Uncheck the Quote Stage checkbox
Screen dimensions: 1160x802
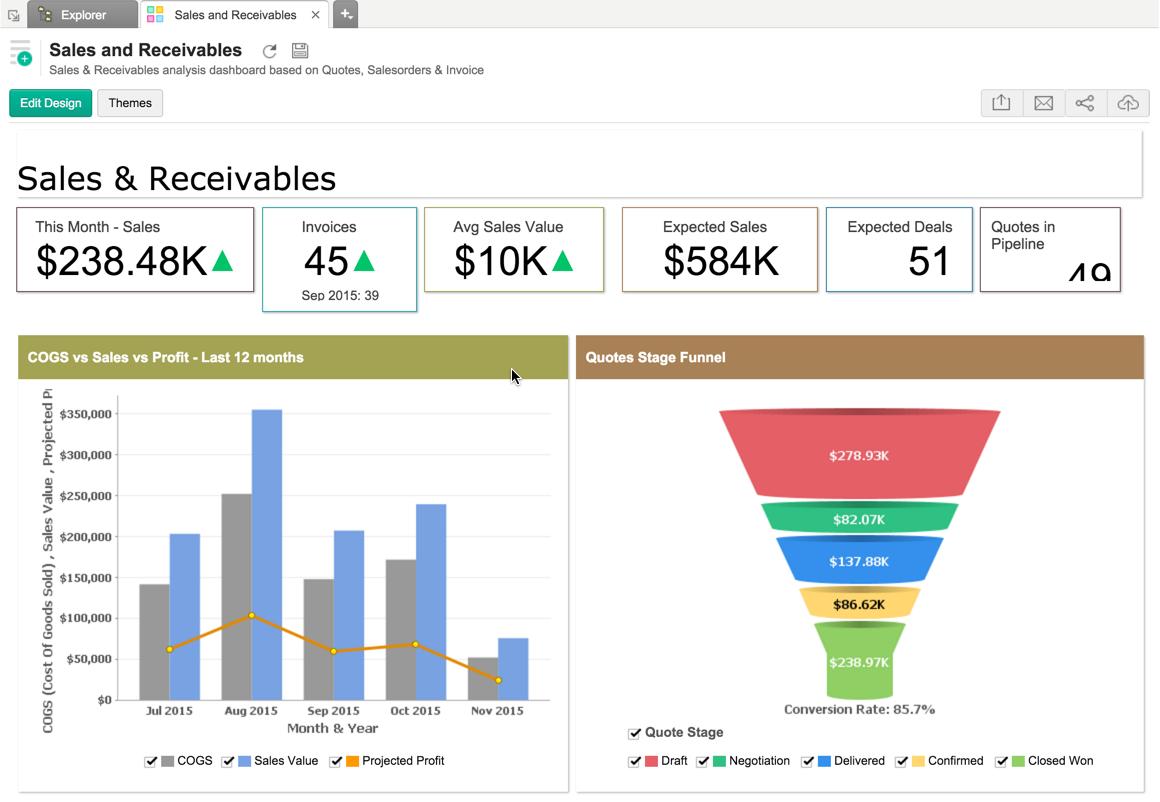point(634,733)
